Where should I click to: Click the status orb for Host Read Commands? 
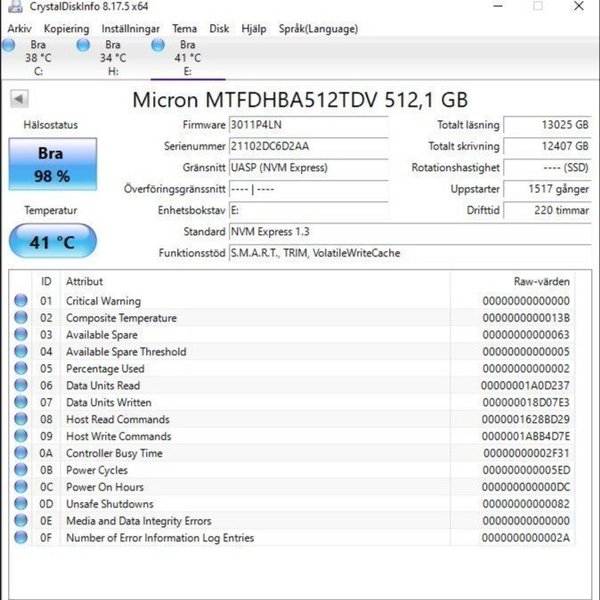click(x=21, y=419)
